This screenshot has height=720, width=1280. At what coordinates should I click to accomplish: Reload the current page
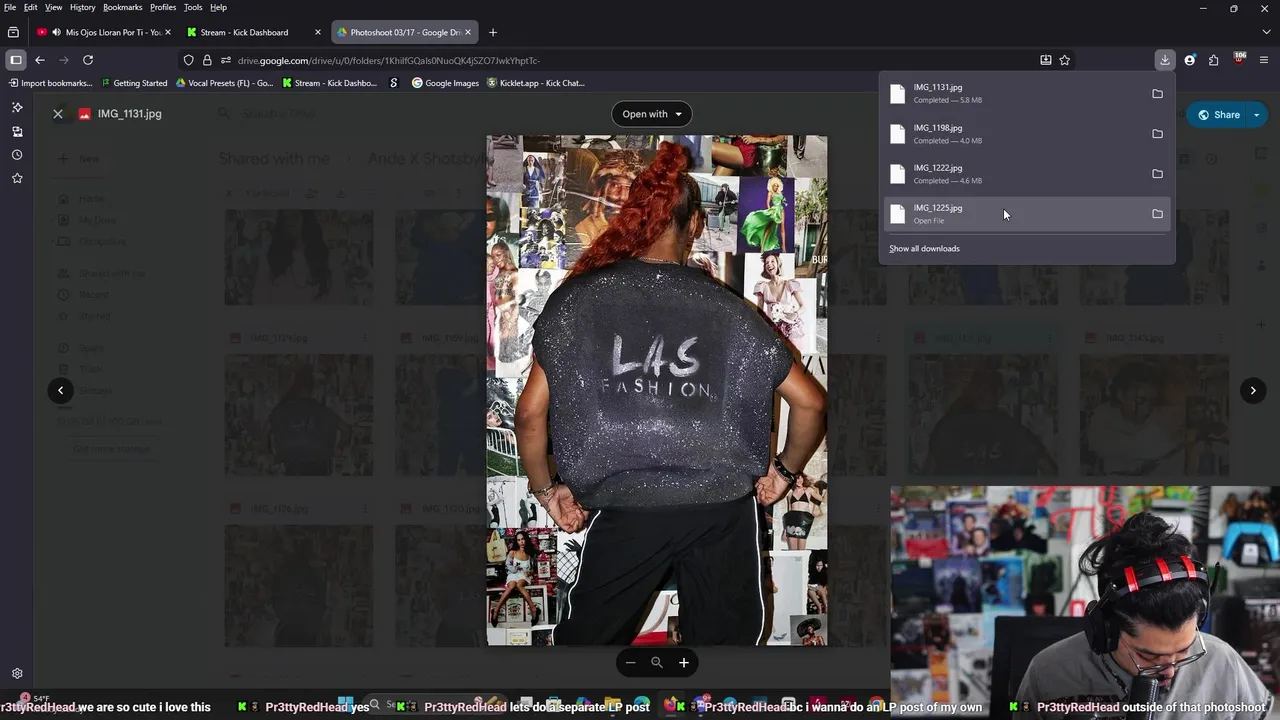(88, 60)
